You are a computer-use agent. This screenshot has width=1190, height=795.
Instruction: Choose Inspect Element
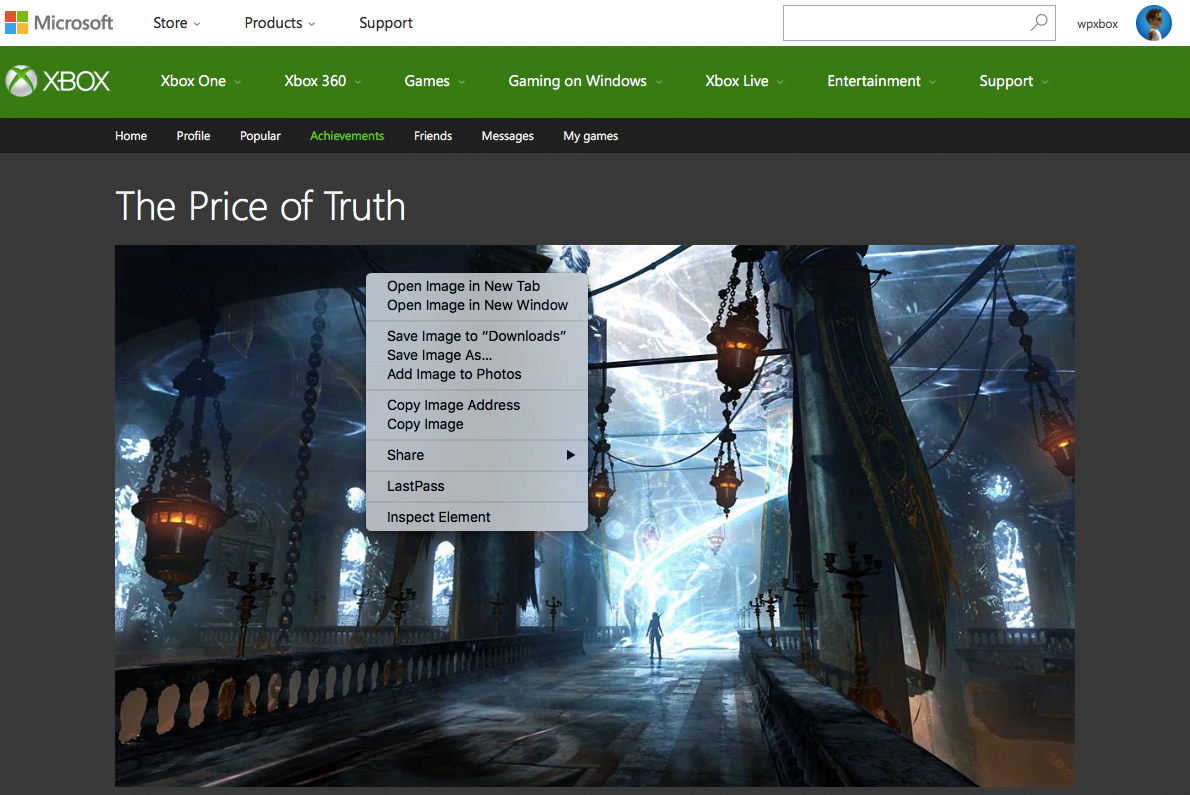point(477,517)
